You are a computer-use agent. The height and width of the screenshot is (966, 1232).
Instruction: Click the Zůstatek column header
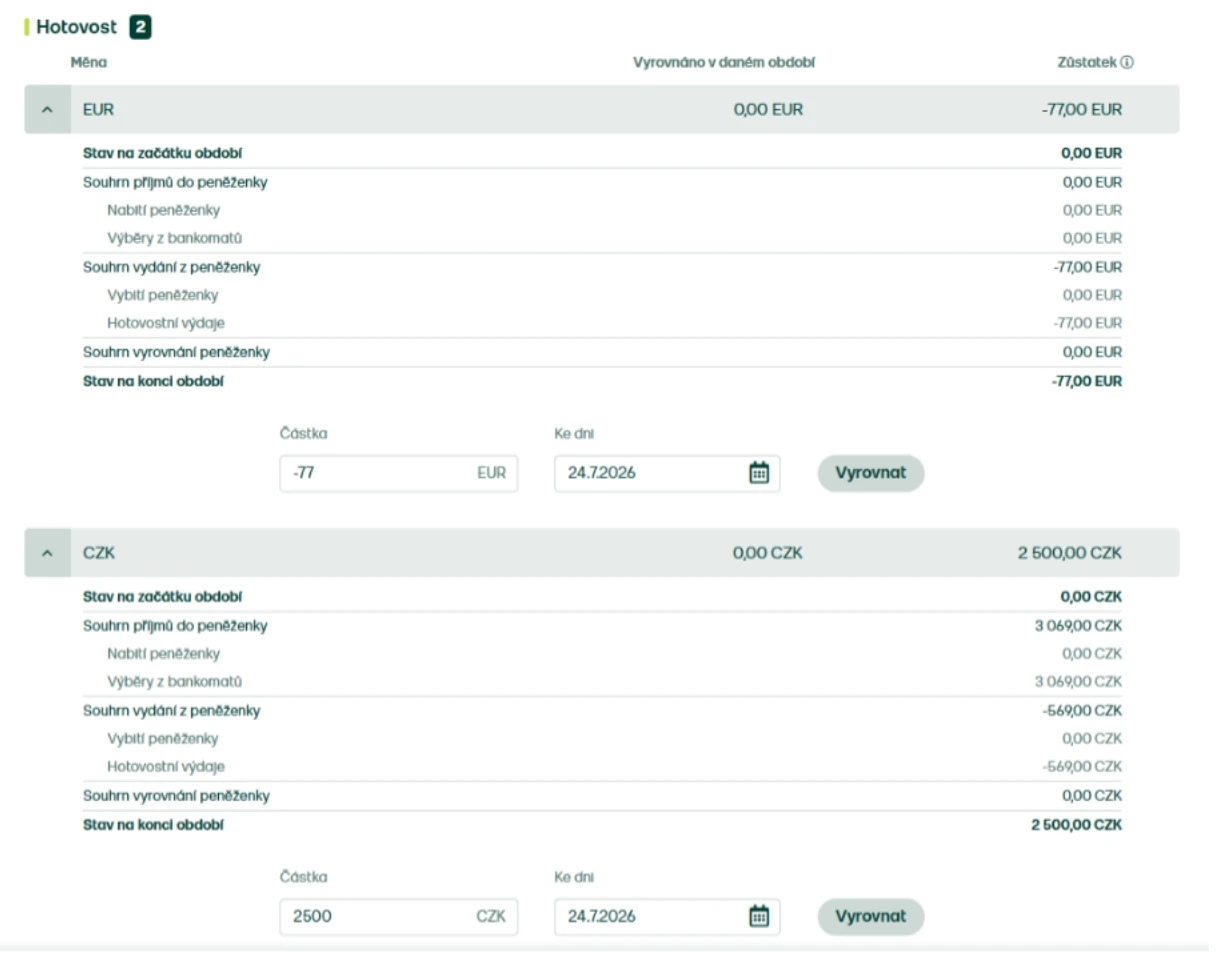pos(1087,62)
